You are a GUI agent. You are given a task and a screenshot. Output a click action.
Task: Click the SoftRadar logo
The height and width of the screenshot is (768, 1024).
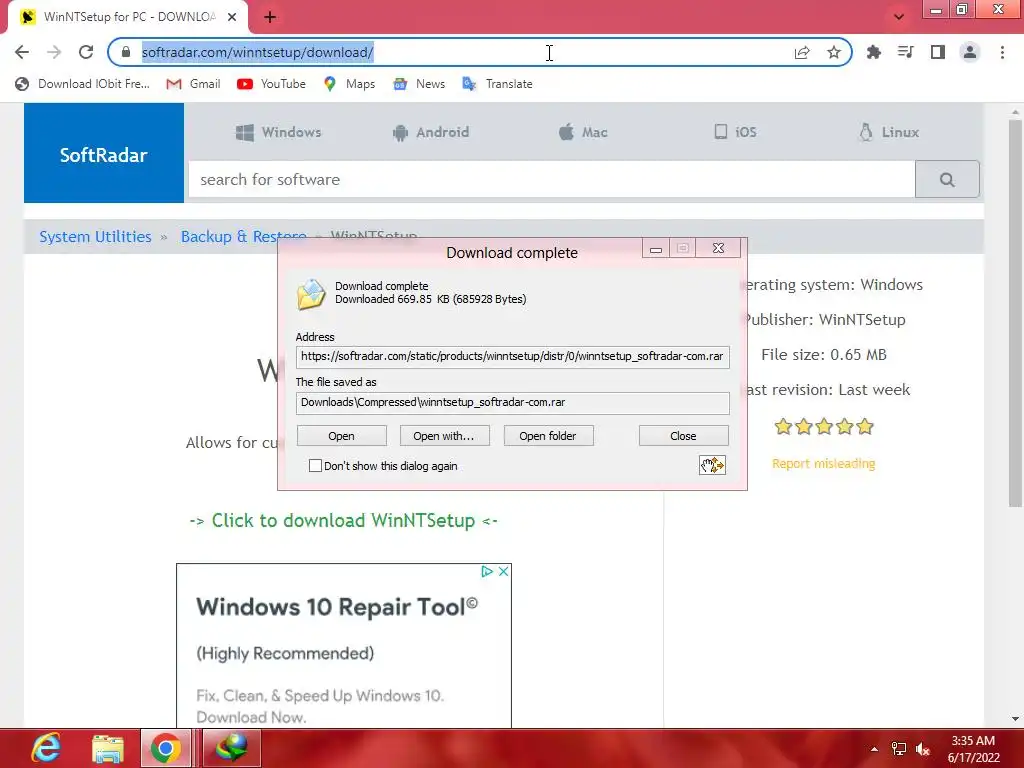(104, 155)
